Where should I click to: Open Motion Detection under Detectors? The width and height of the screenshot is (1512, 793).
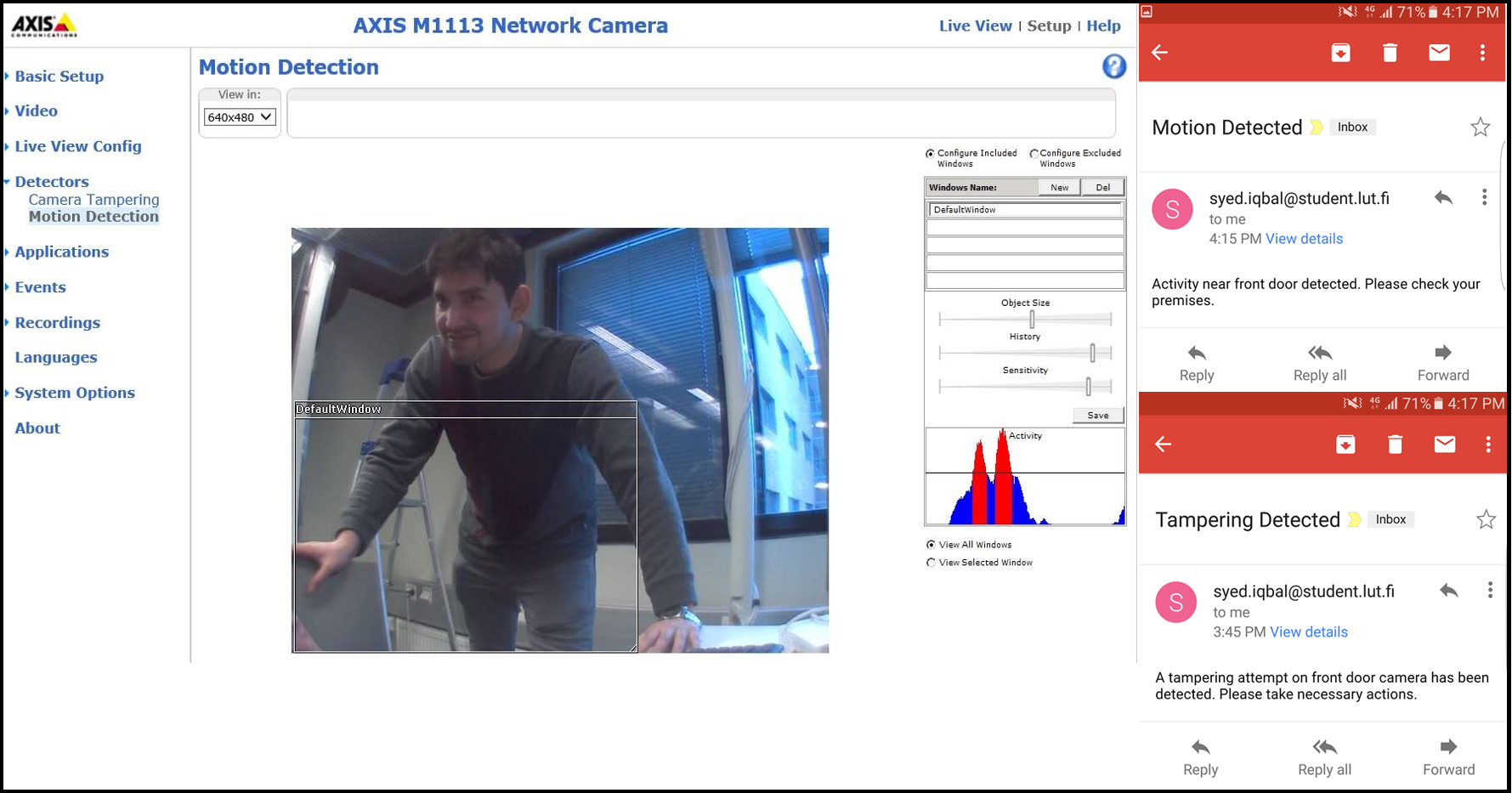pyautogui.click(x=93, y=217)
